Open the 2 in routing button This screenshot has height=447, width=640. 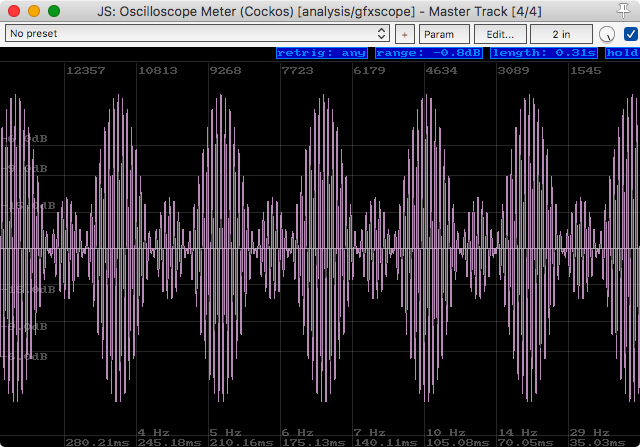point(561,33)
